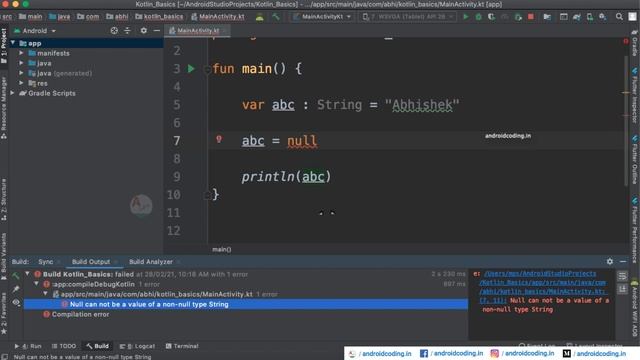640x360 pixels.
Task: Click the red error bulb on line 7
Action: click(x=219, y=140)
